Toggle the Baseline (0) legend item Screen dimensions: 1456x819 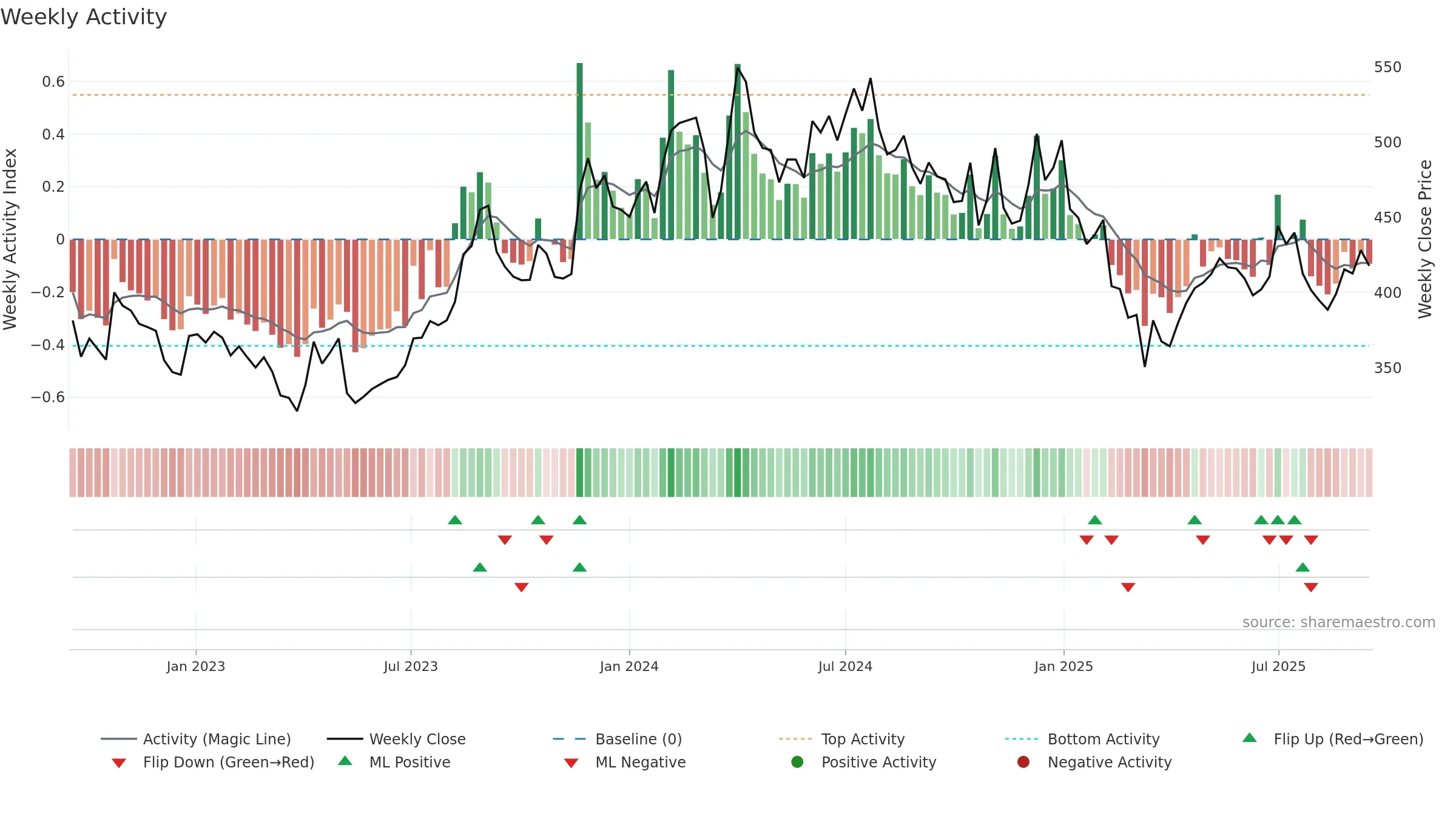(618, 739)
